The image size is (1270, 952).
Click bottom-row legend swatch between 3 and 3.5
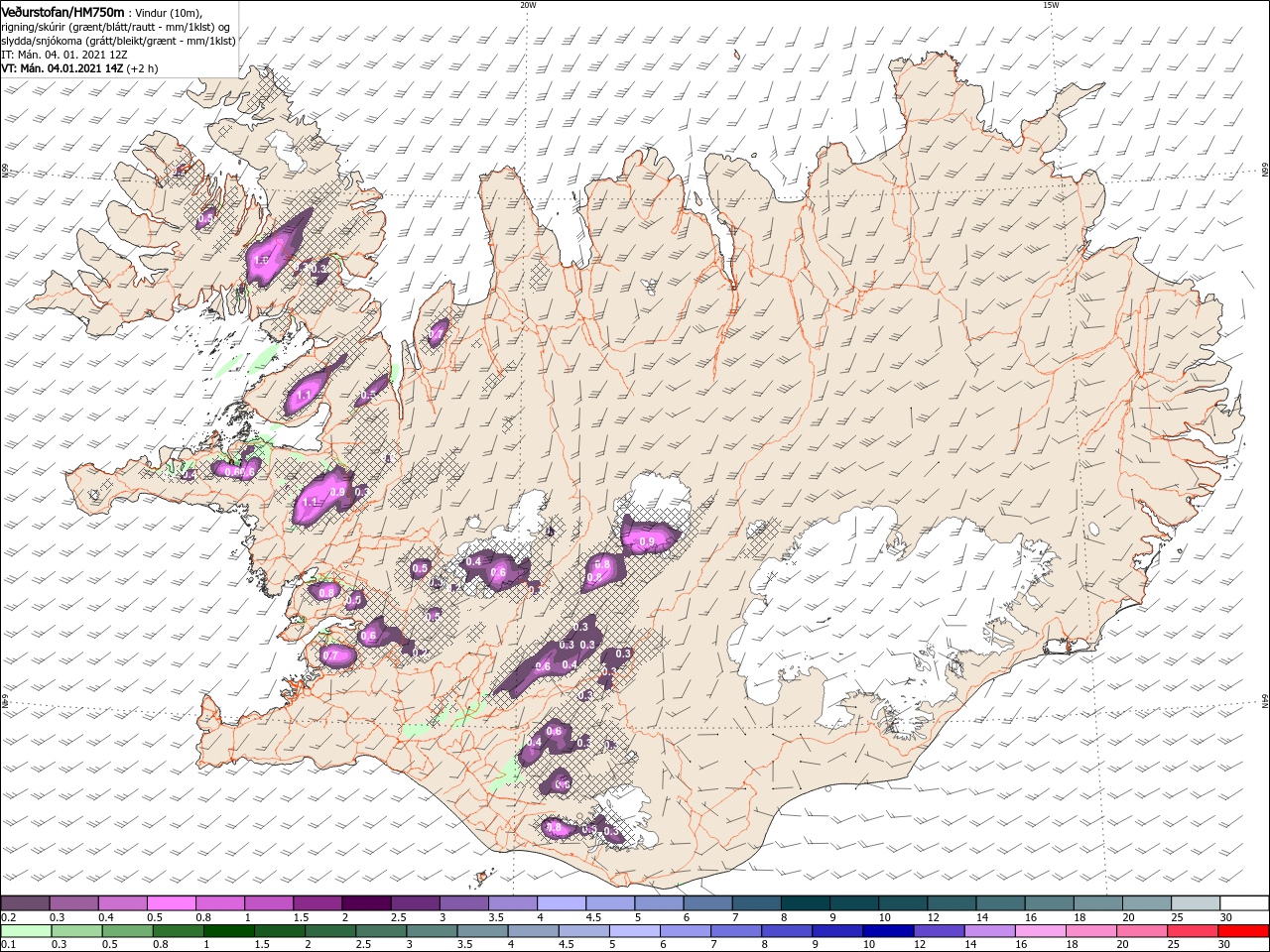[432, 931]
